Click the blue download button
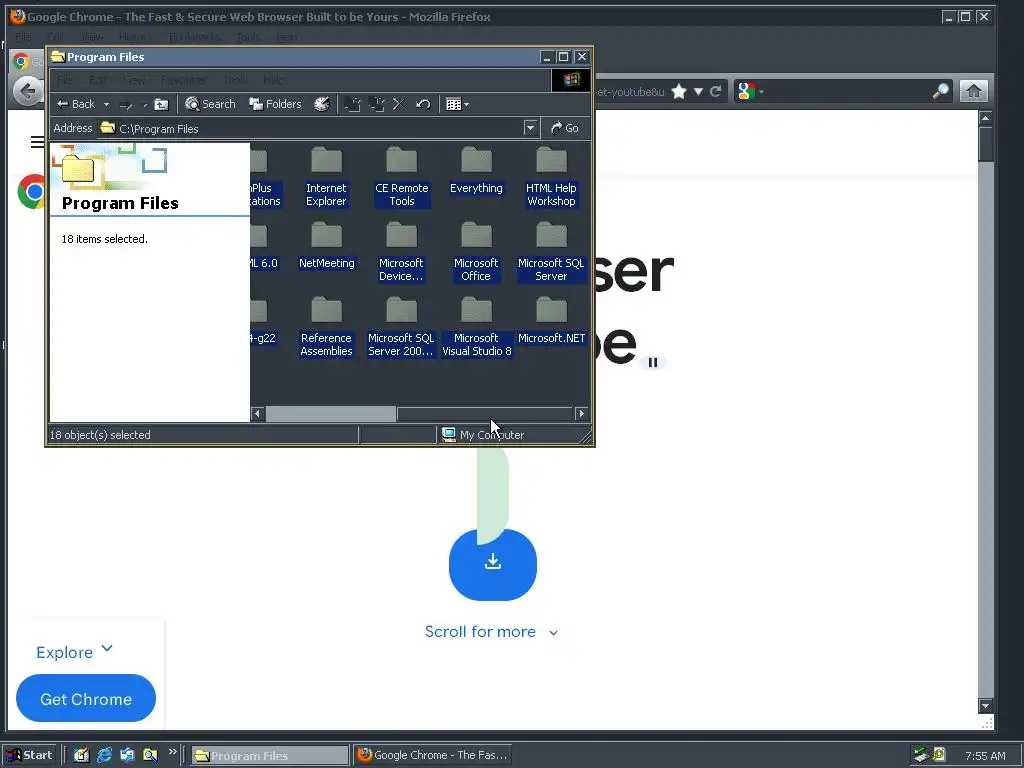 point(493,564)
